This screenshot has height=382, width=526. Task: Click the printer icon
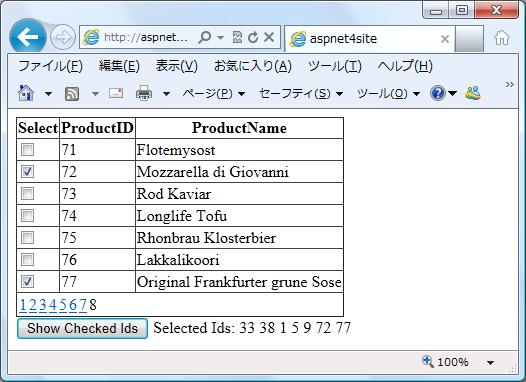144,93
